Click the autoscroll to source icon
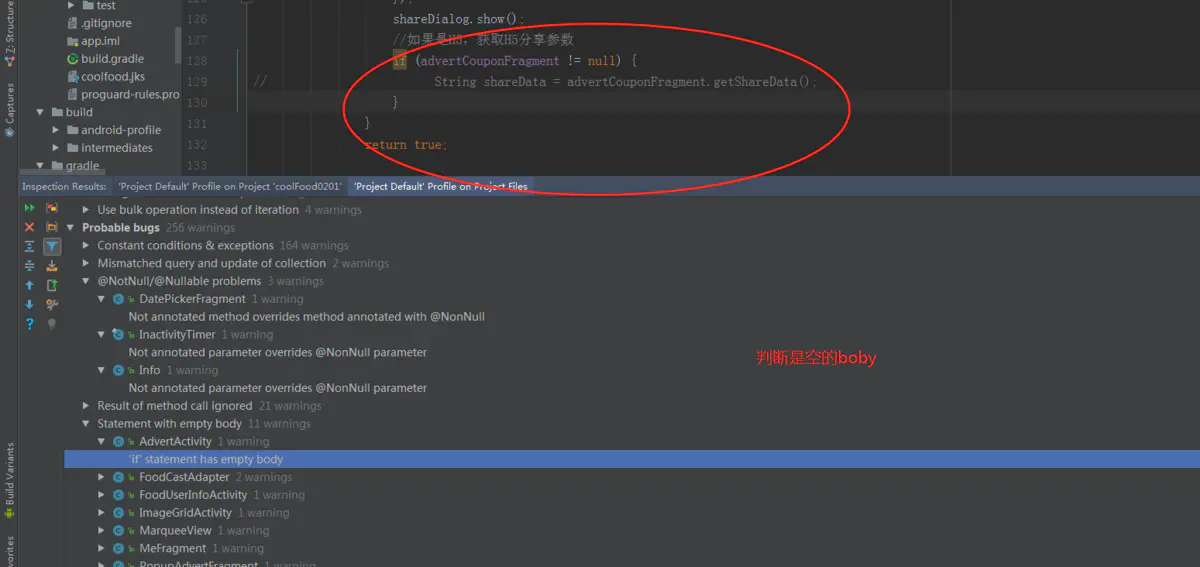The height and width of the screenshot is (567, 1200). 52,265
